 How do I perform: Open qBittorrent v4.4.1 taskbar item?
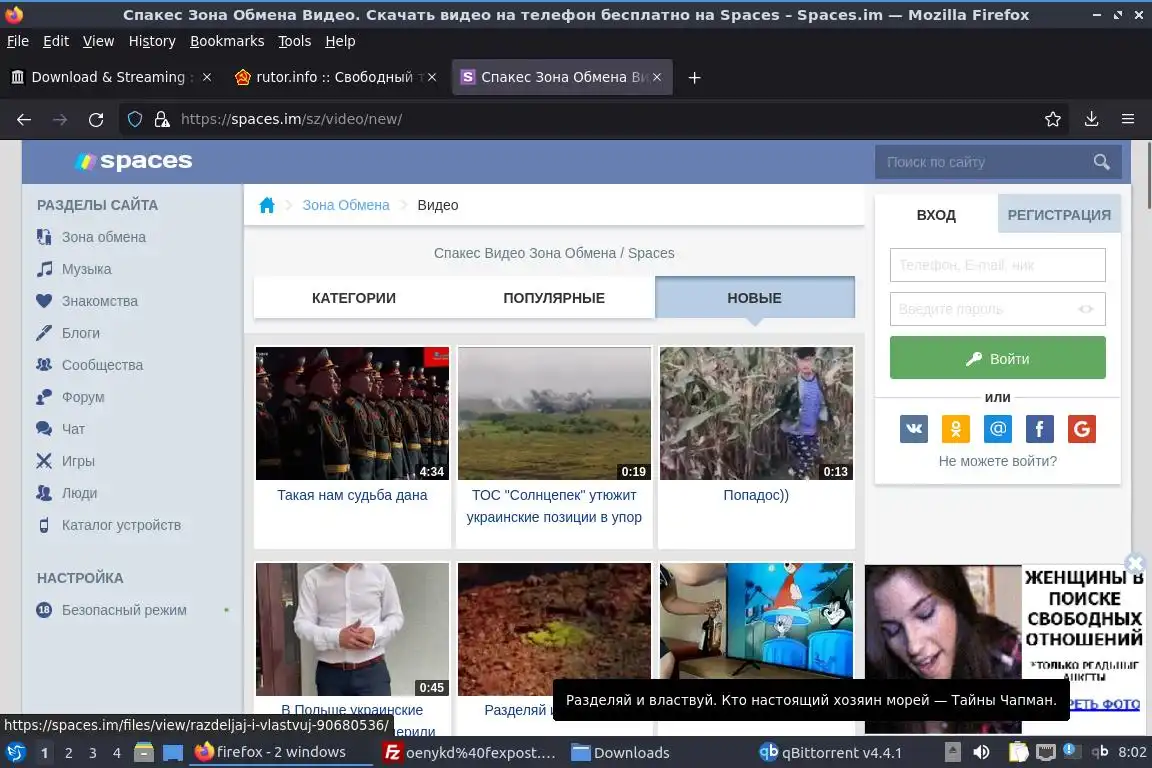830,753
